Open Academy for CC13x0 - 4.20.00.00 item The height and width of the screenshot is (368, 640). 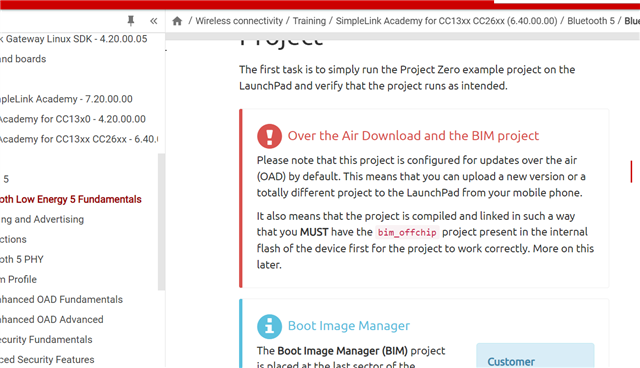click(73, 119)
